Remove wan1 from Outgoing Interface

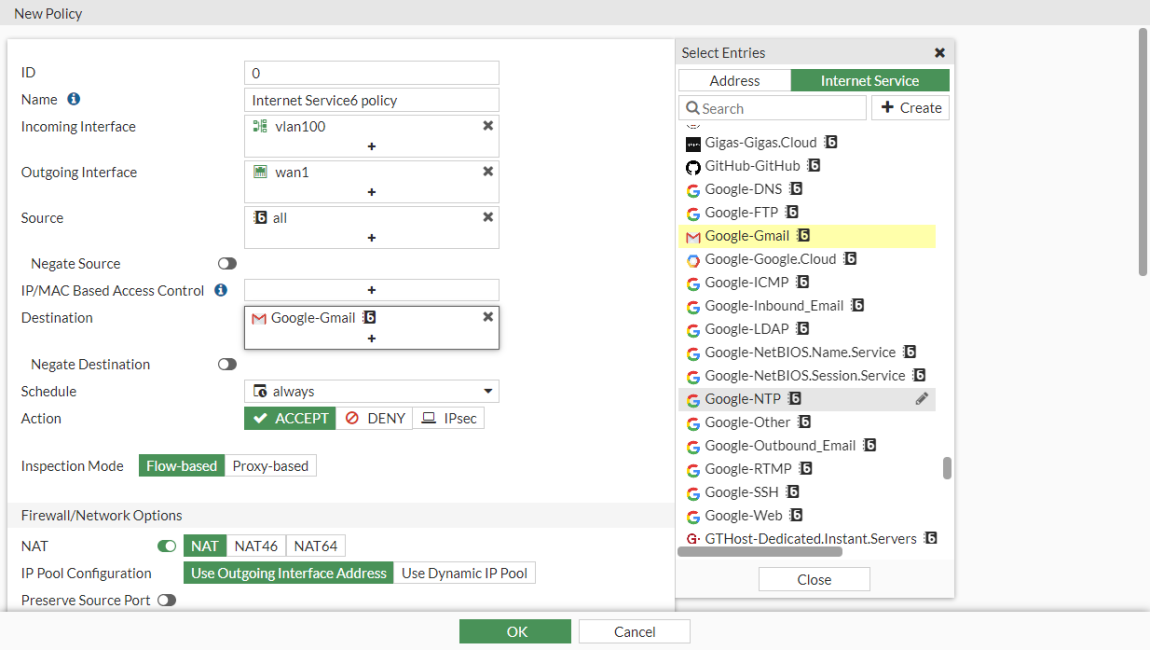pyautogui.click(x=488, y=172)
